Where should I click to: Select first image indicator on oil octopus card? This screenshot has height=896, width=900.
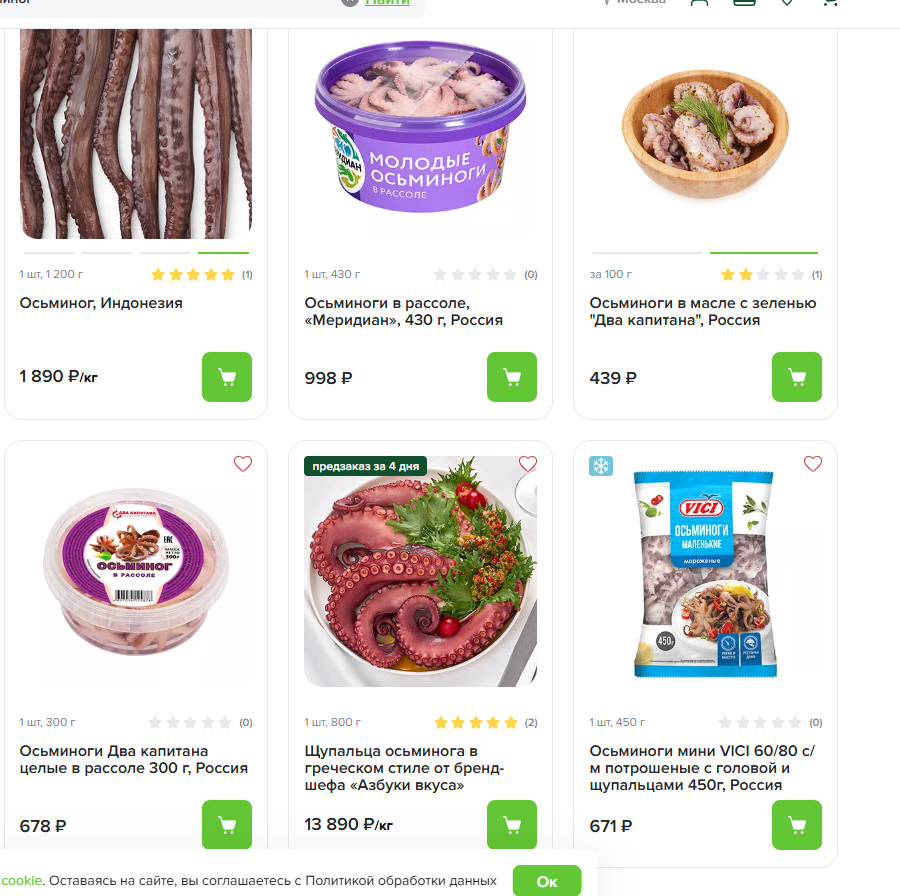coord(647,253)
